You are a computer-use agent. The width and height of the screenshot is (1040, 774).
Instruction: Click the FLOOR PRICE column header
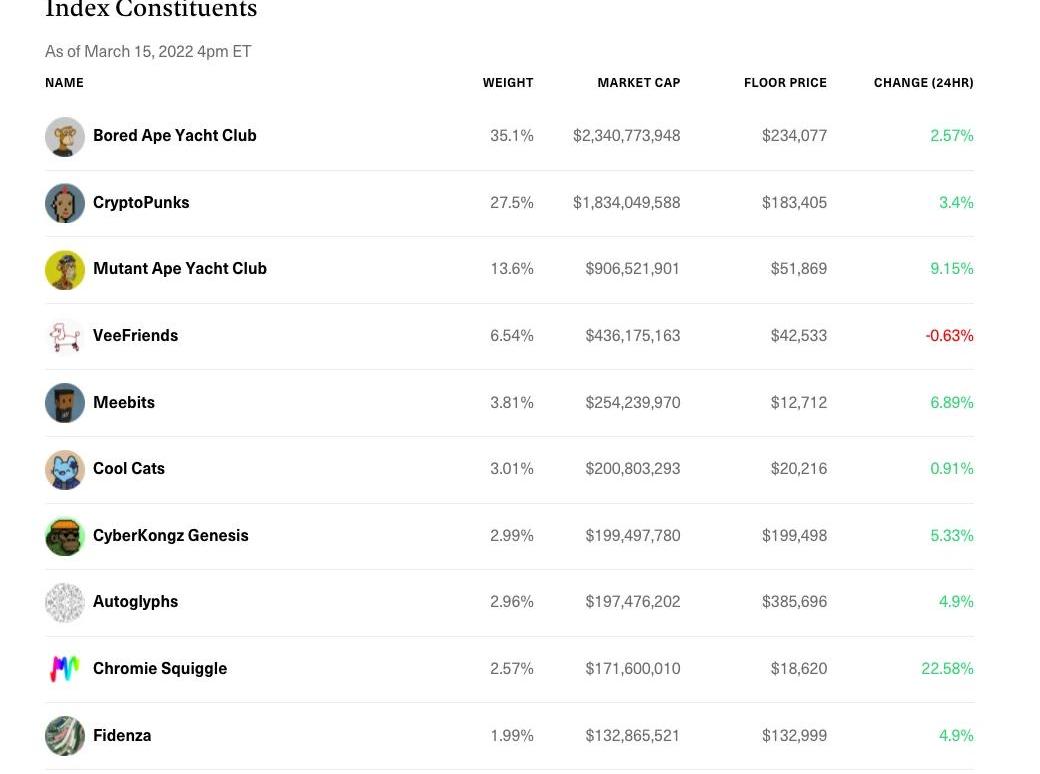(x=785, y=83)
